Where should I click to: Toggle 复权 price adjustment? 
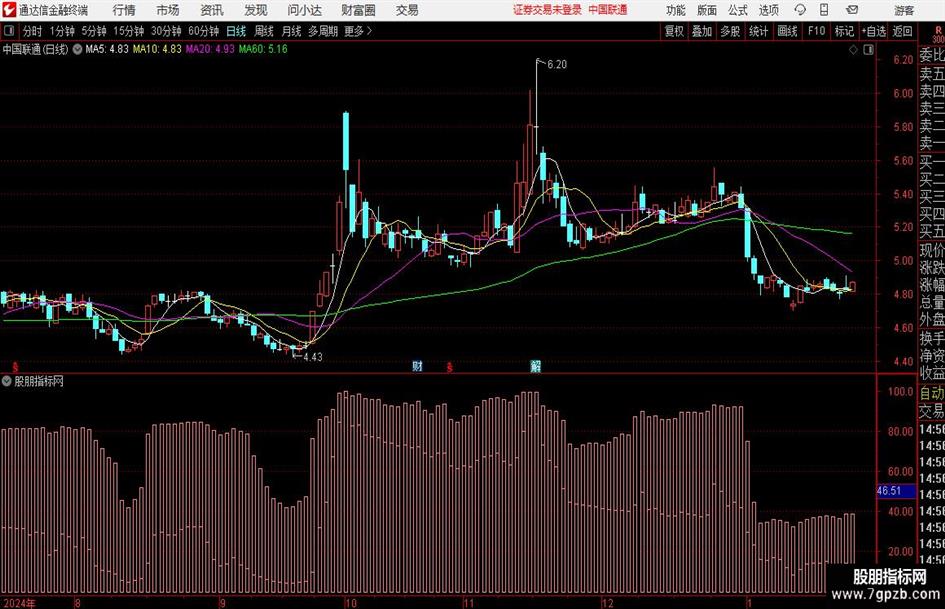click(674, 31)
